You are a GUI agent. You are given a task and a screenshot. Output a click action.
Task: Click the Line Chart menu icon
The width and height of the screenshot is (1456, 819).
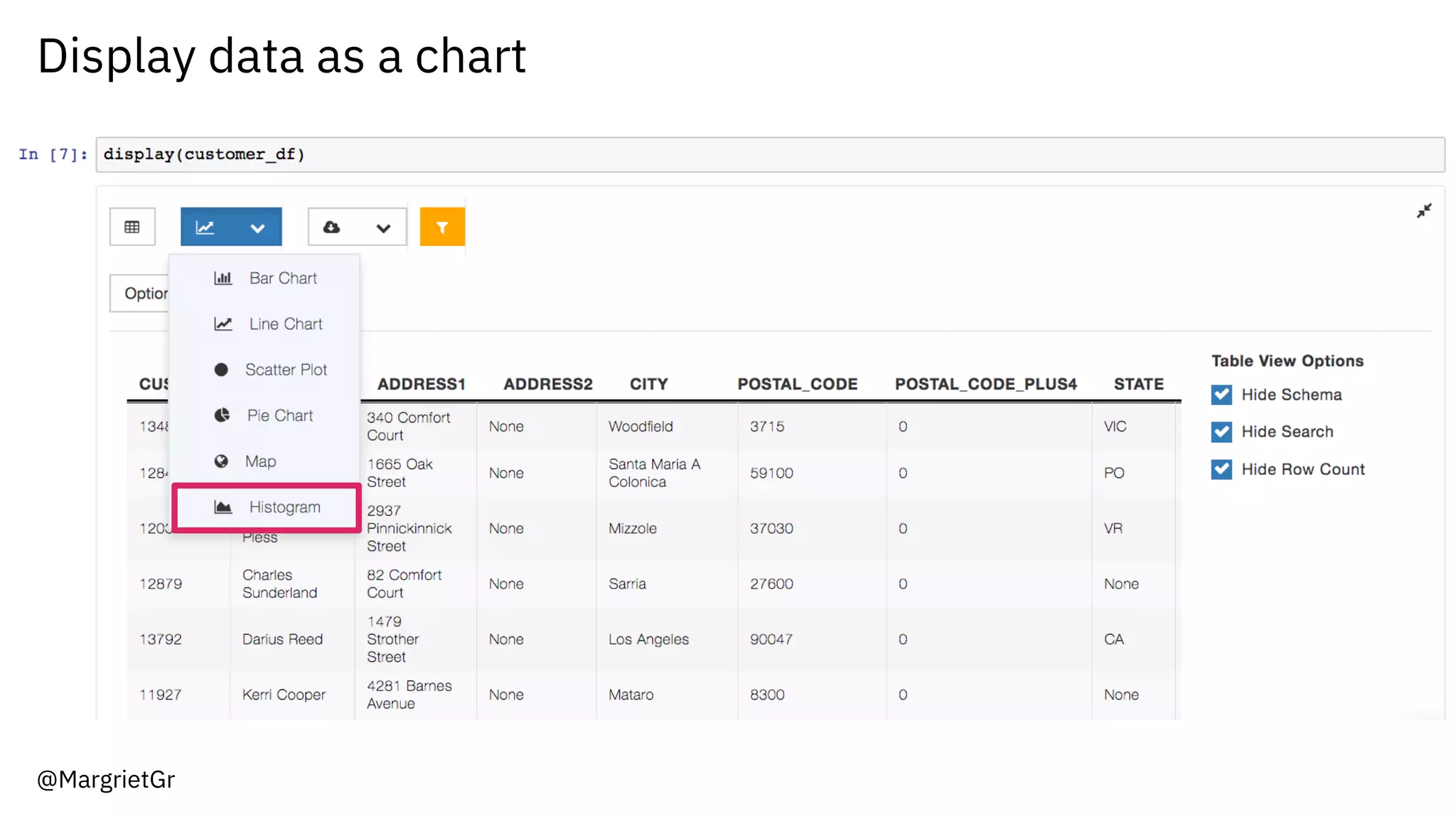223,324
